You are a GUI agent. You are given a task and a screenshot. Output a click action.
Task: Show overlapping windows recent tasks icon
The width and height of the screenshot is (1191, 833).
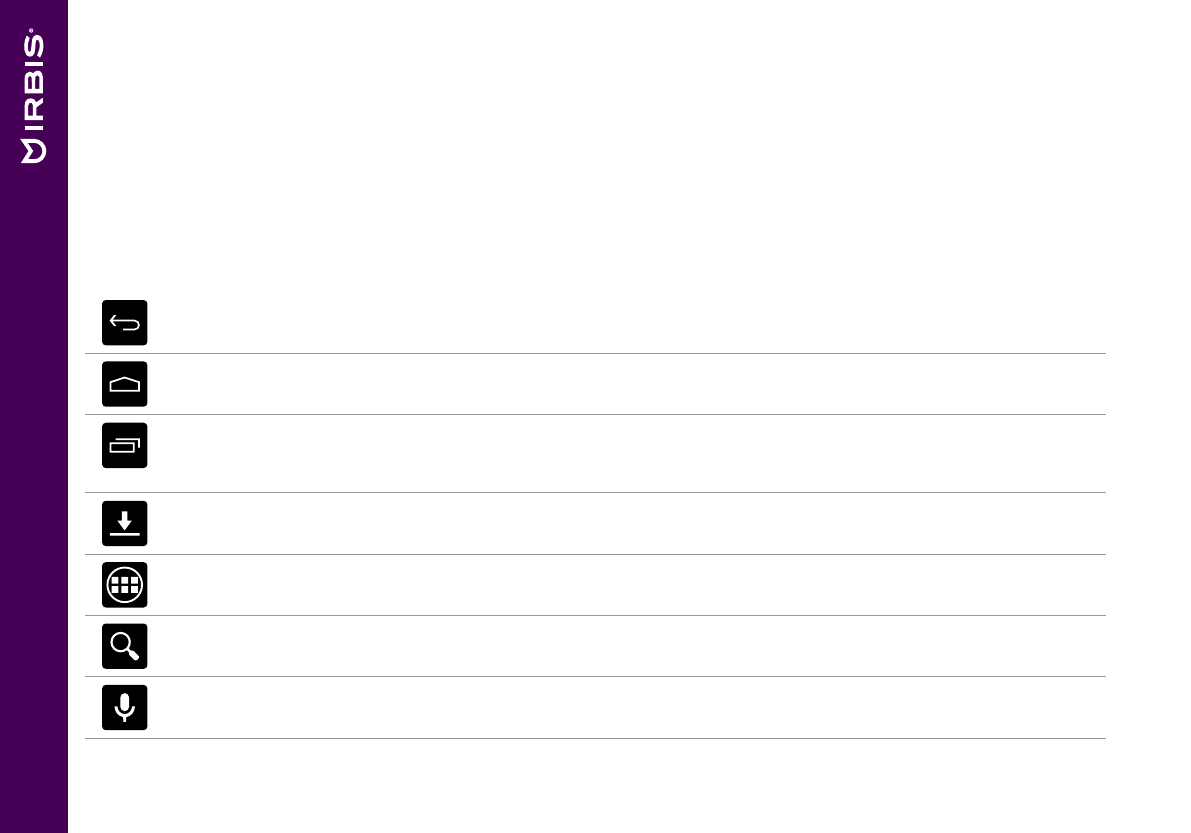(x=124, y=446)
